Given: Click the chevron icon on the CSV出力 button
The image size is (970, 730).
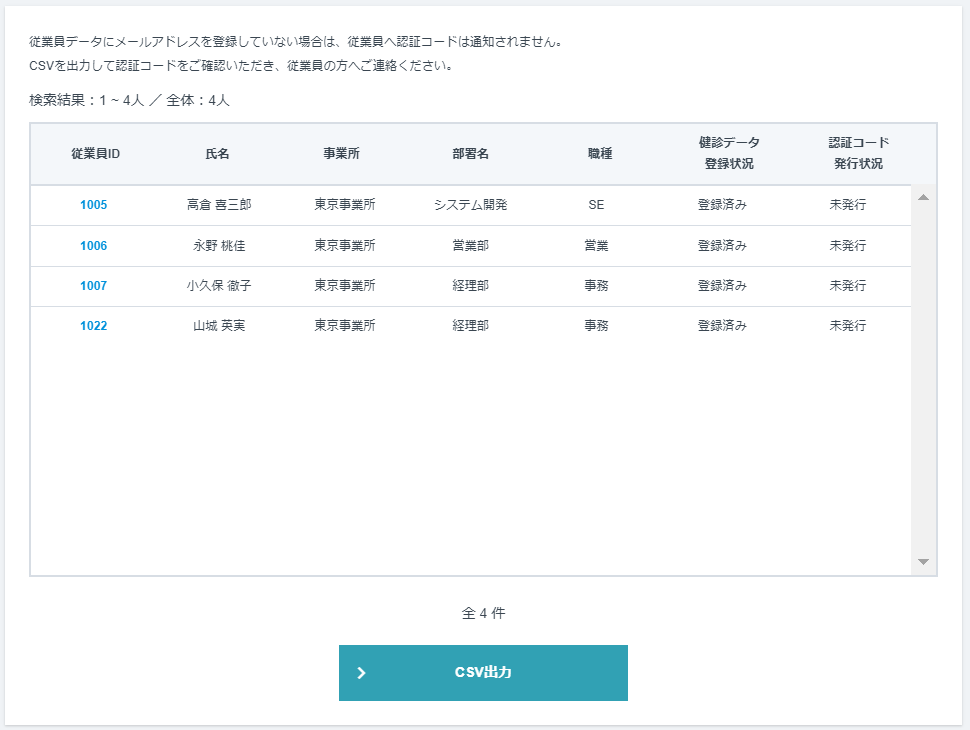Looking at the screenshot, I should coord(363,673).
